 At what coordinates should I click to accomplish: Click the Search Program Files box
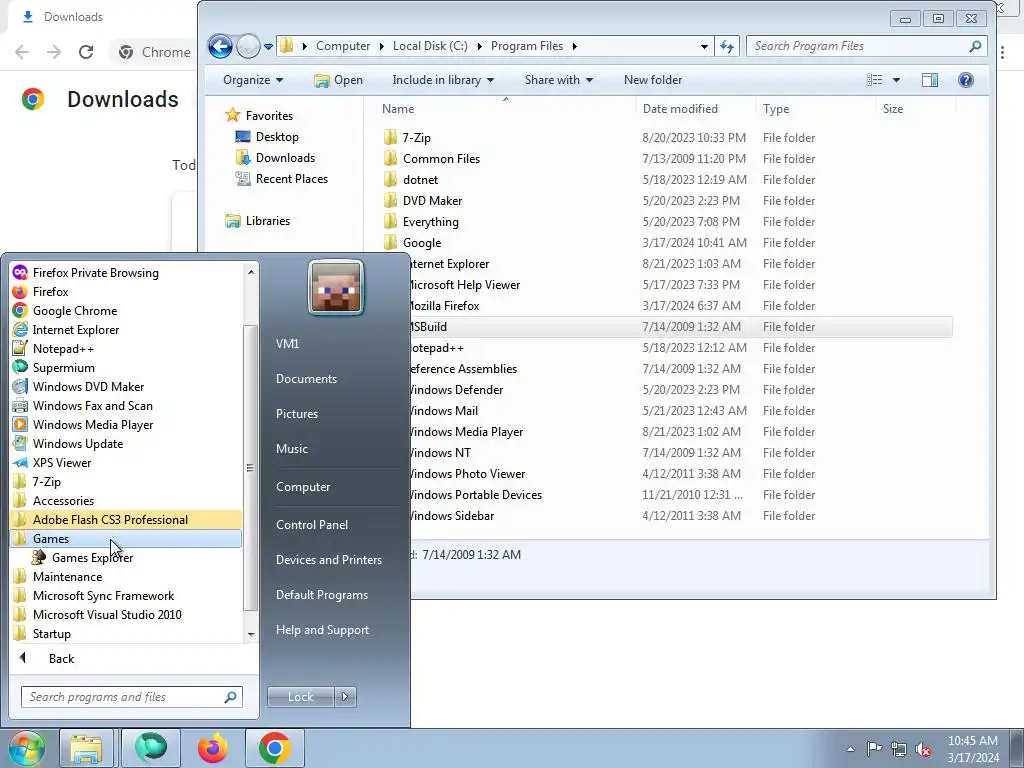pos(866,46)
